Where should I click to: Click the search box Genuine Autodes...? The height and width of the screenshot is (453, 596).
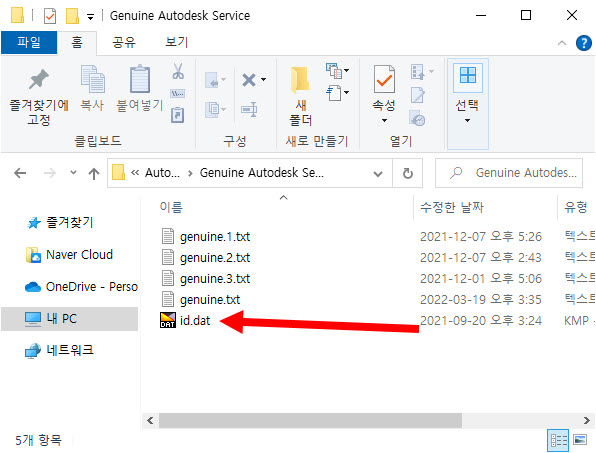point(509,173)
